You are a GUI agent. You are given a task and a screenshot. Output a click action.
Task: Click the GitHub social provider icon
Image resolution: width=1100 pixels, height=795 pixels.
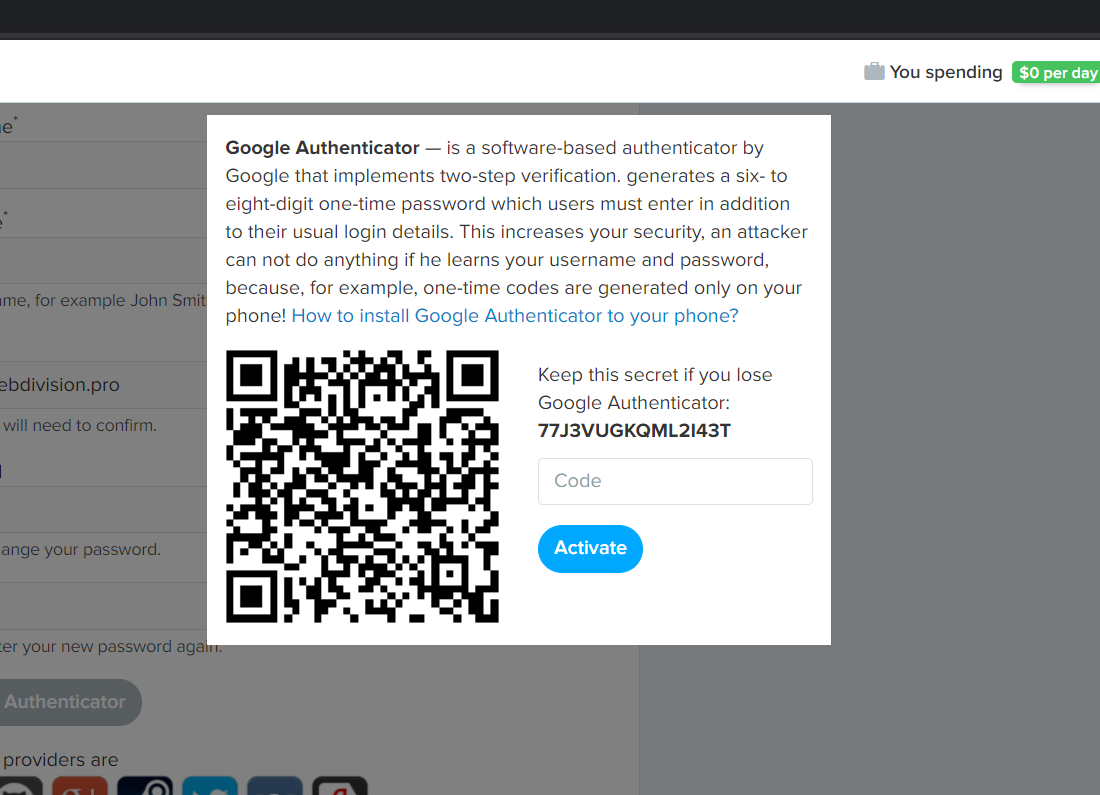point(20,787)
